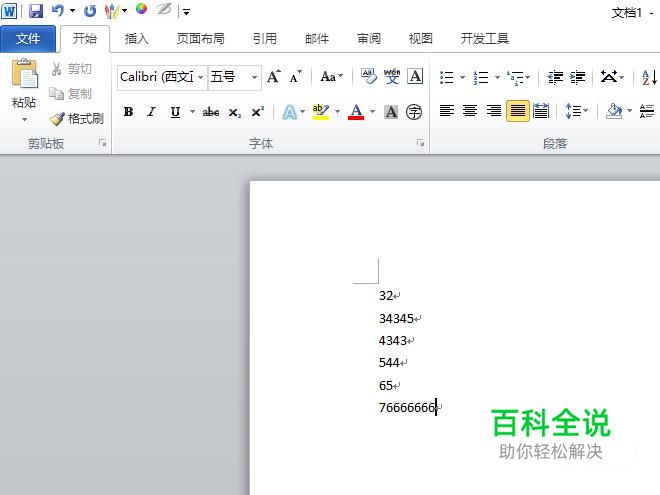Open the Font (字体) dialog launcher
This screenshot has height=495, width=660.
pyautogui.click(x=420, y=143)
